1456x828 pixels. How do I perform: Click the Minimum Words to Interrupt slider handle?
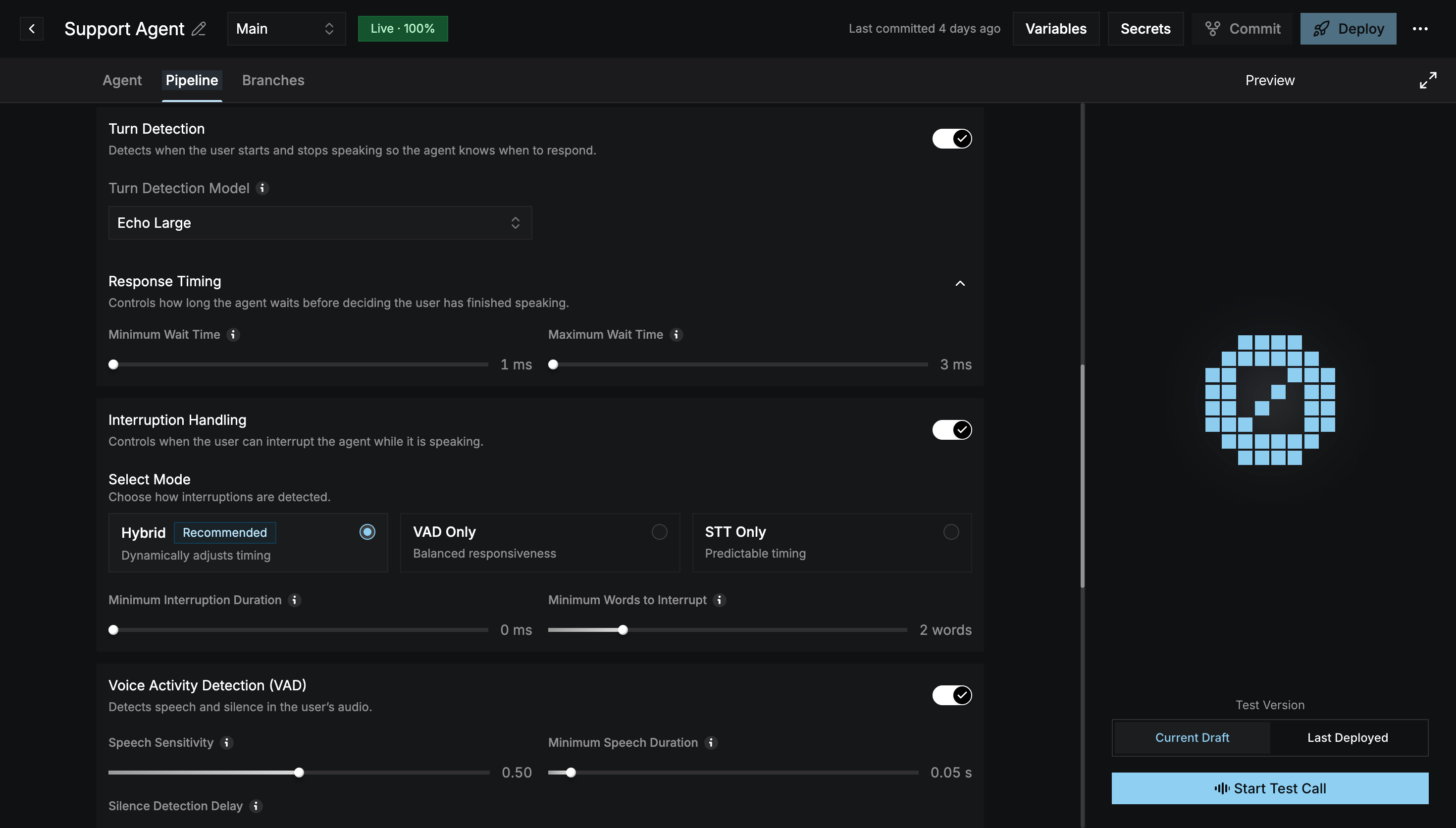(623, 630)
